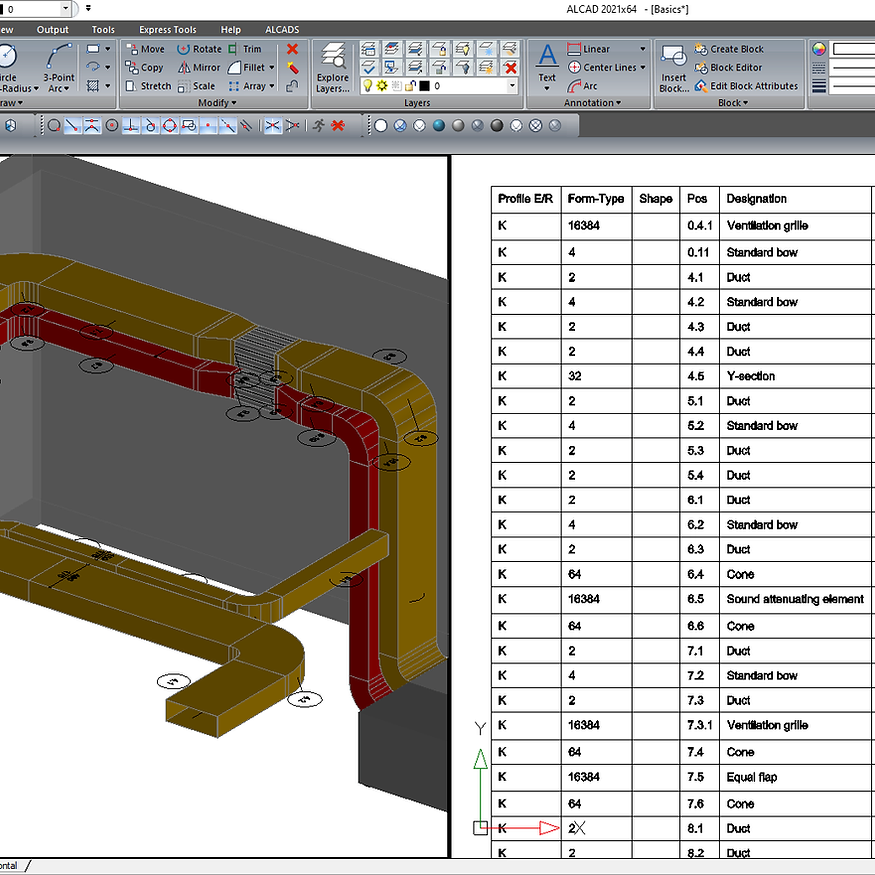Screen dimensions: 875x875
Task: Toggle Intersection entity snap
Action: (272, 126)
